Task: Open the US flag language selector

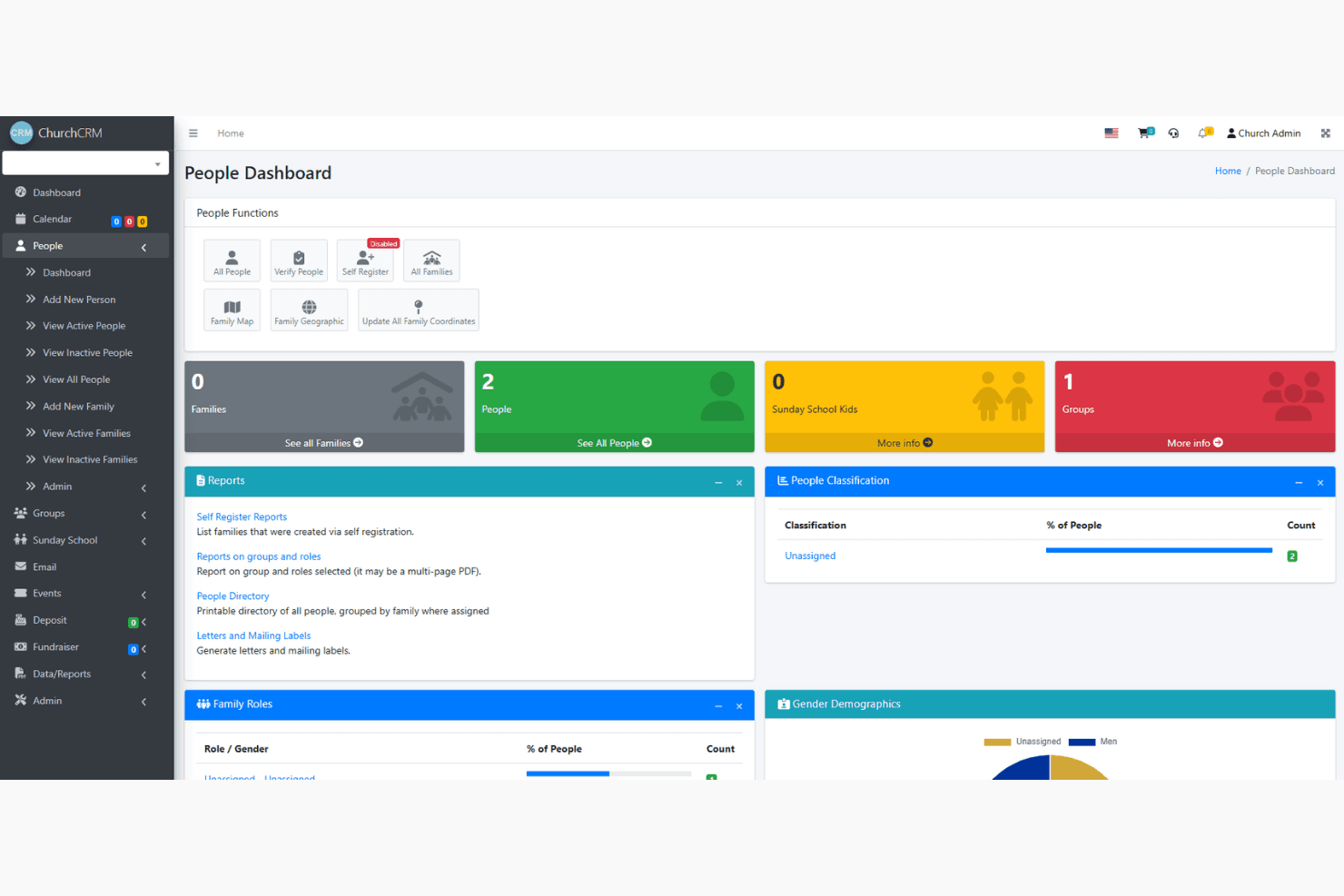Action: [1112, 133]
